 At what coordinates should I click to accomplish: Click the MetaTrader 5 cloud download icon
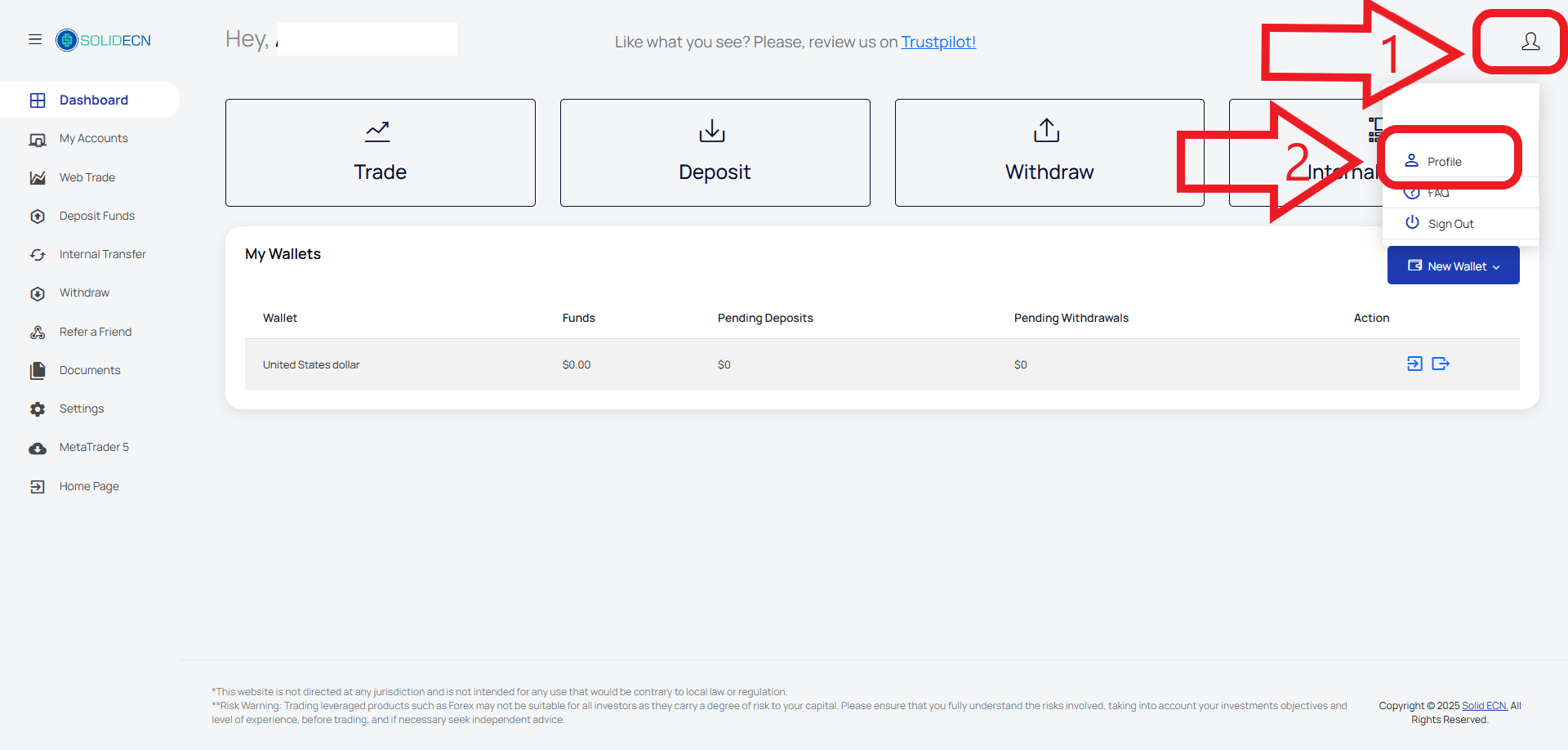[38, 448]
